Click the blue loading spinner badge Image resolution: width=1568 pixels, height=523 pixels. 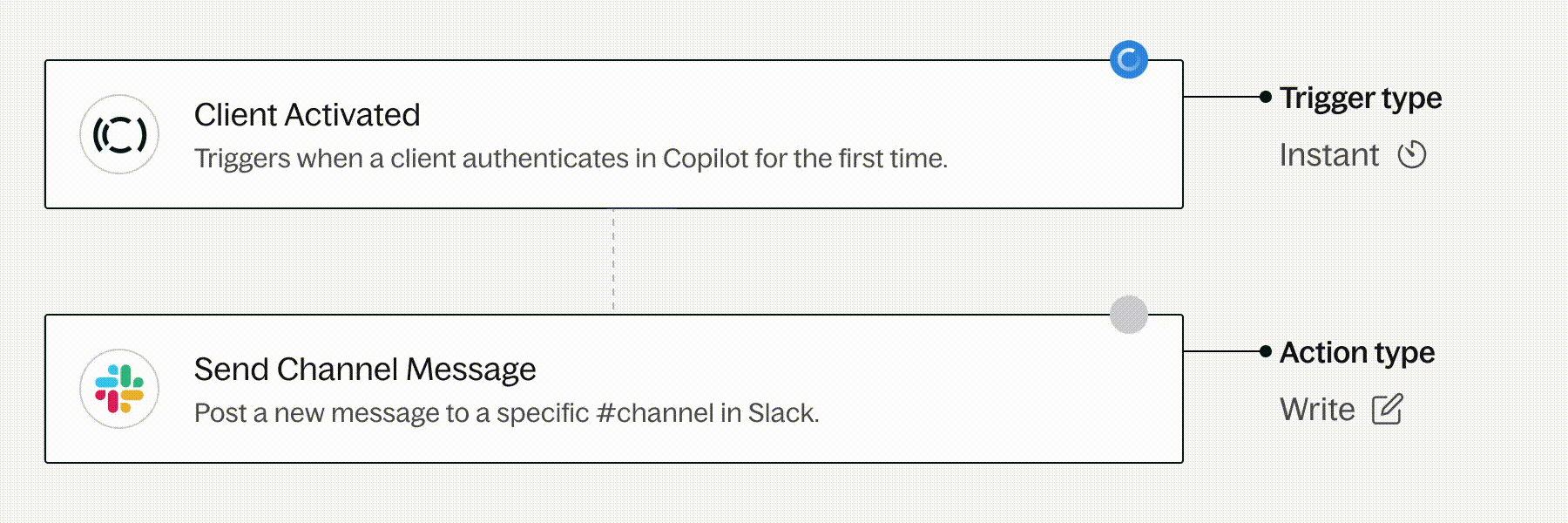[1129, 60]
